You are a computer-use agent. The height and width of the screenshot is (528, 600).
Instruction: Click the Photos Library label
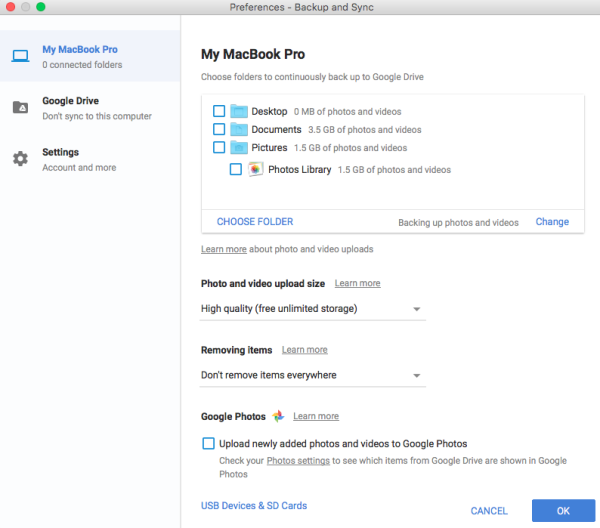pos(300,169)
